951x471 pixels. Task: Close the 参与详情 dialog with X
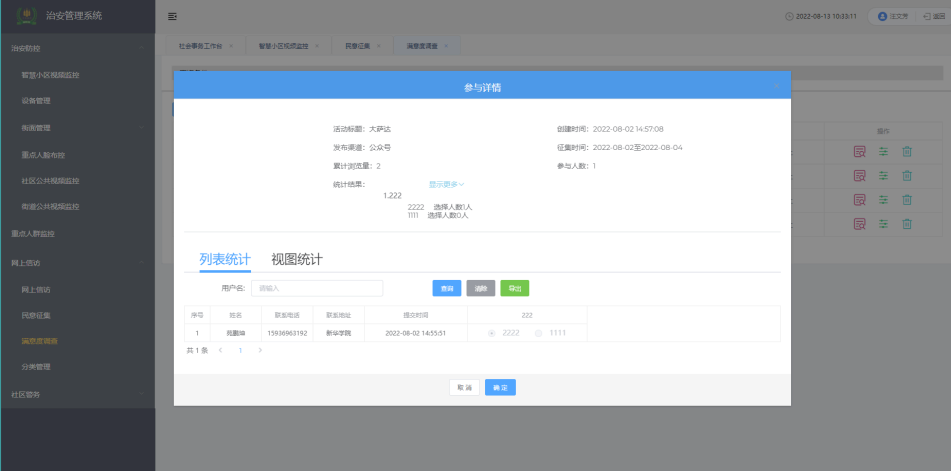[x=775, y=87]
